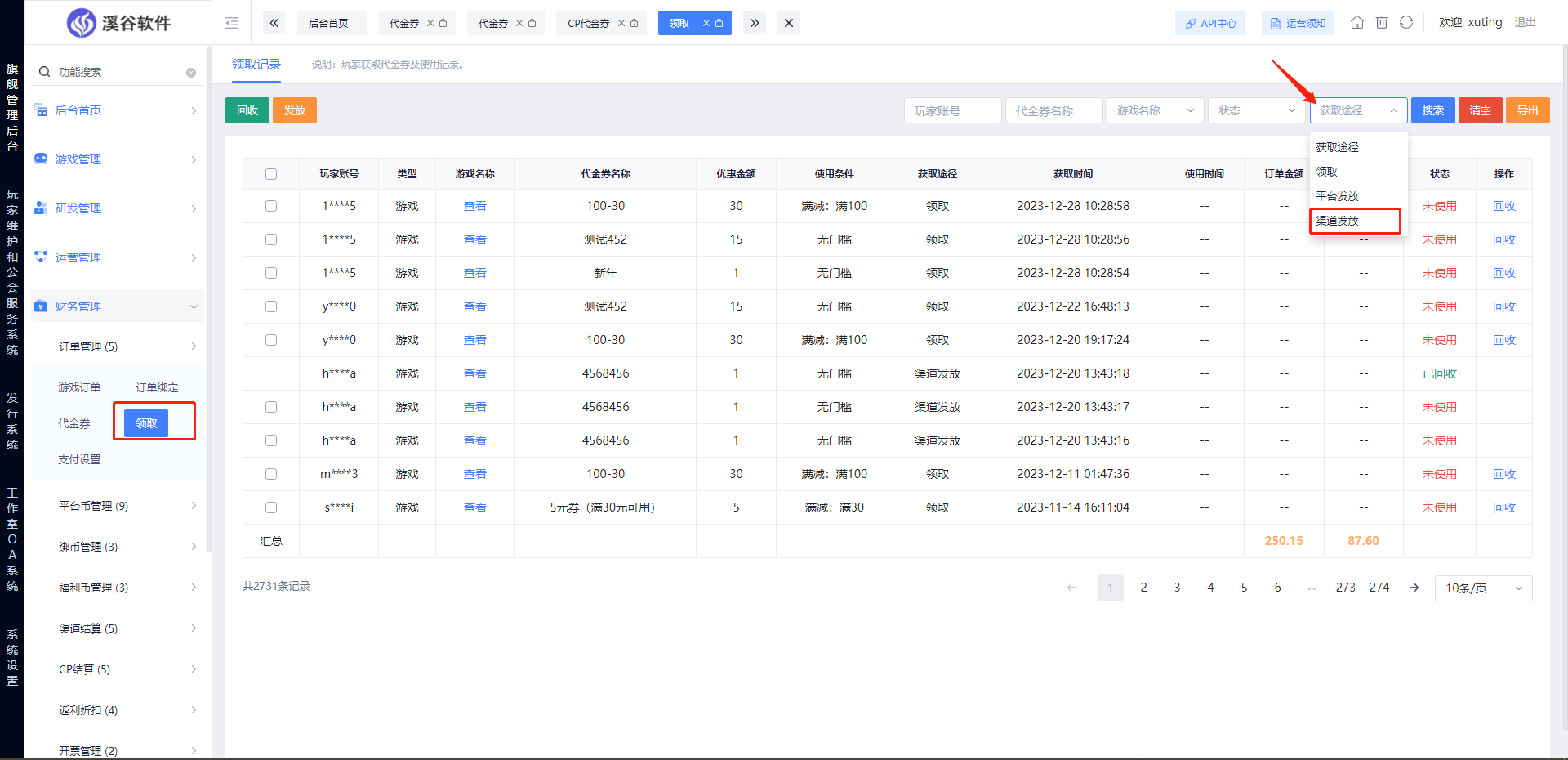Toggle the select-all checkbox in table header

pyautogui.click(x=271, y=174)
